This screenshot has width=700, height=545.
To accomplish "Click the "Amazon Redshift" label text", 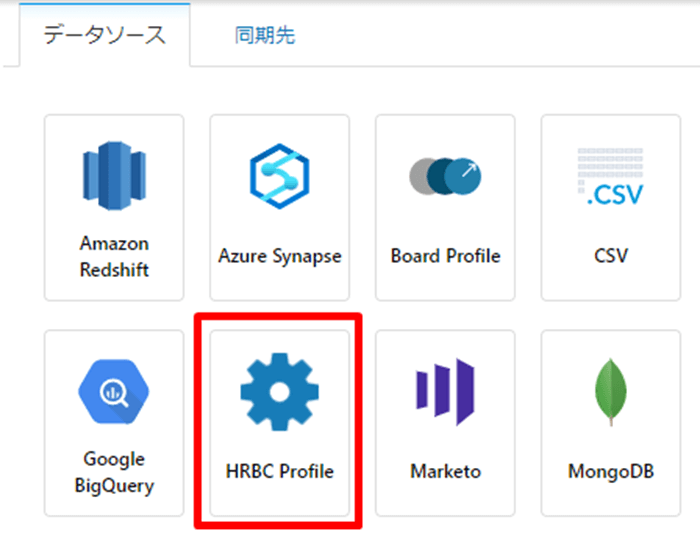I will pyautogui.click(x=114, y=257).
